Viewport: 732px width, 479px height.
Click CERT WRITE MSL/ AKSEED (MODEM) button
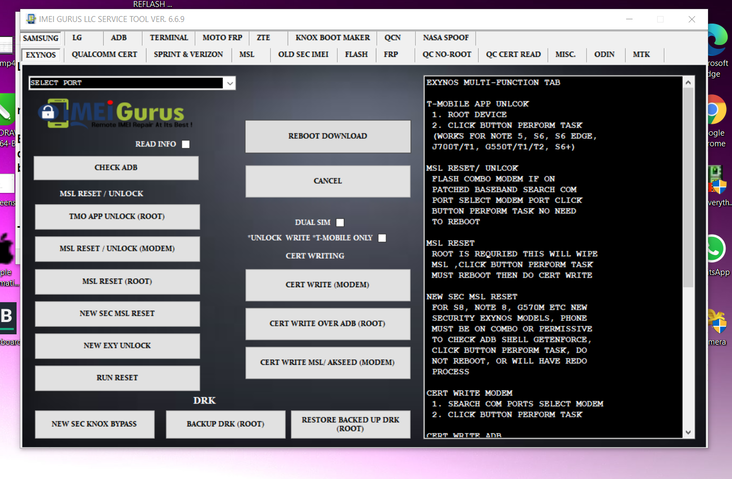click(x=328, y=362)
